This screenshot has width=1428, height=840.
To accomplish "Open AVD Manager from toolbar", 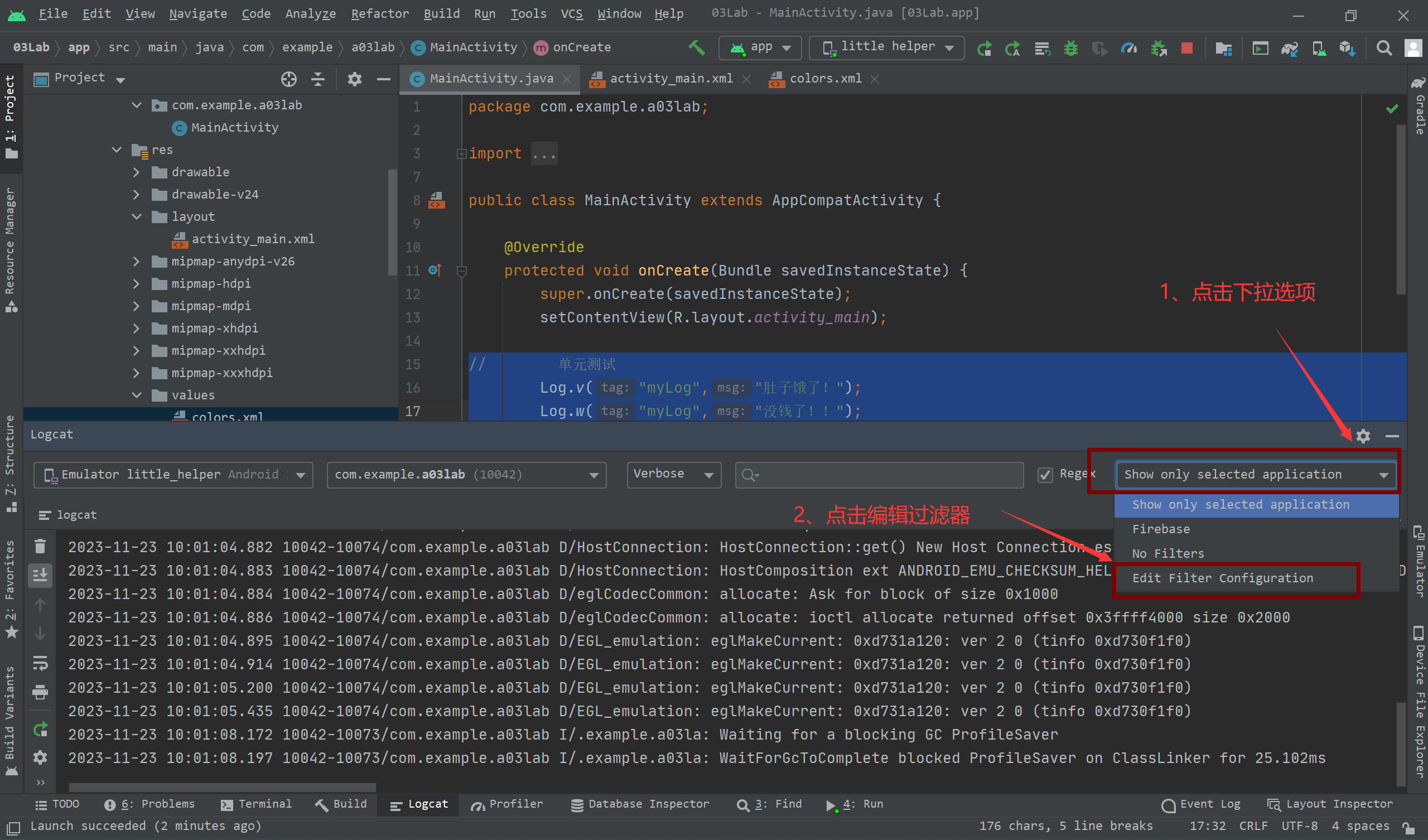I will tap(1319, 48).
